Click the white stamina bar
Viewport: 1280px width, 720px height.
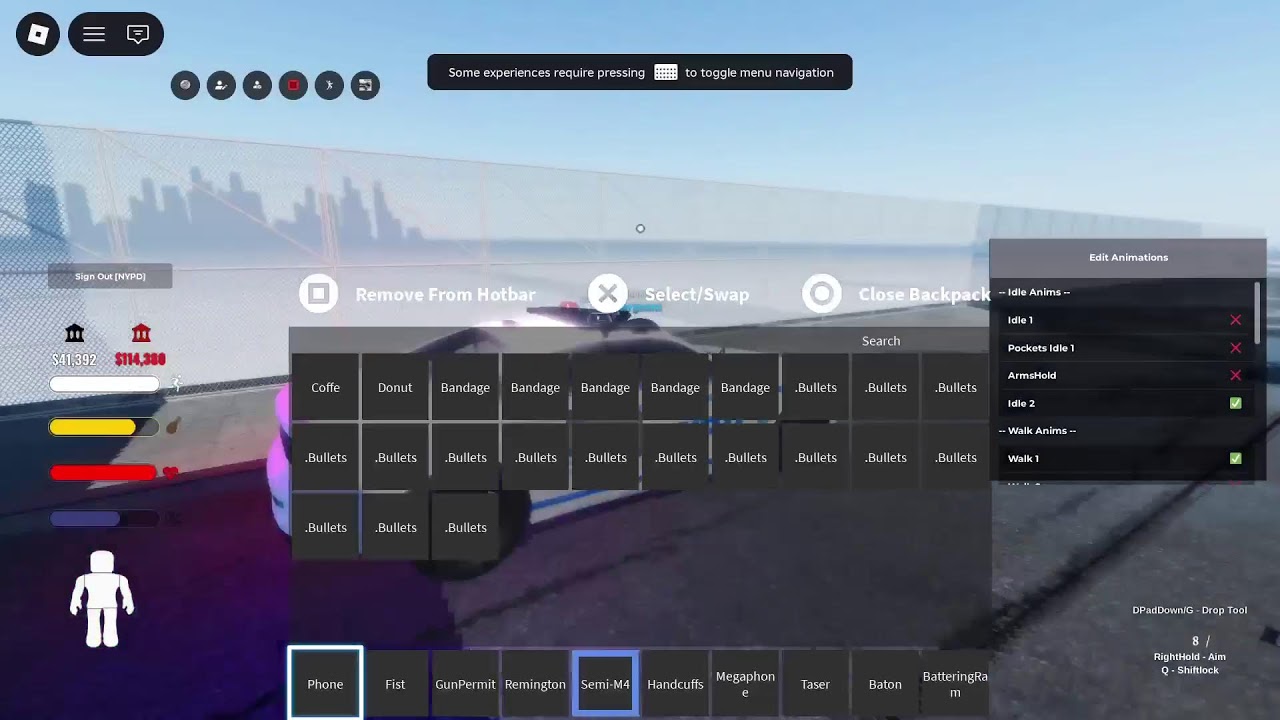point(104,384)
